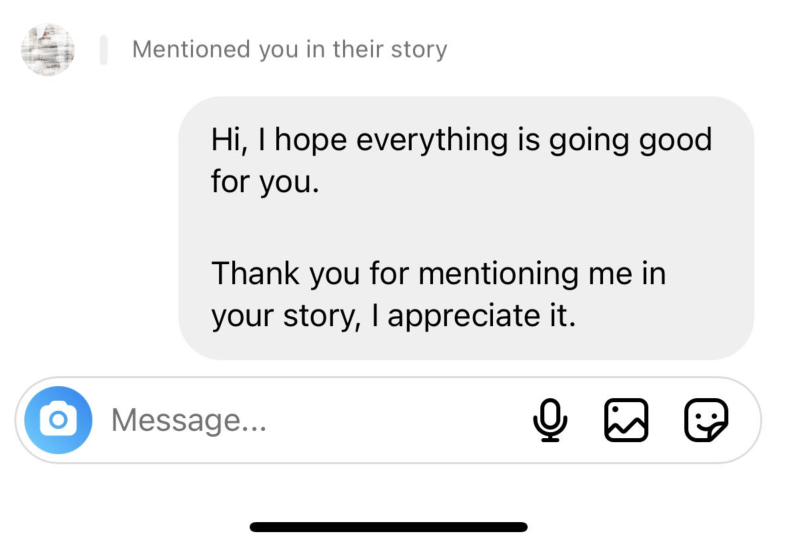Click the sender's profile picture

coord(47,49)
